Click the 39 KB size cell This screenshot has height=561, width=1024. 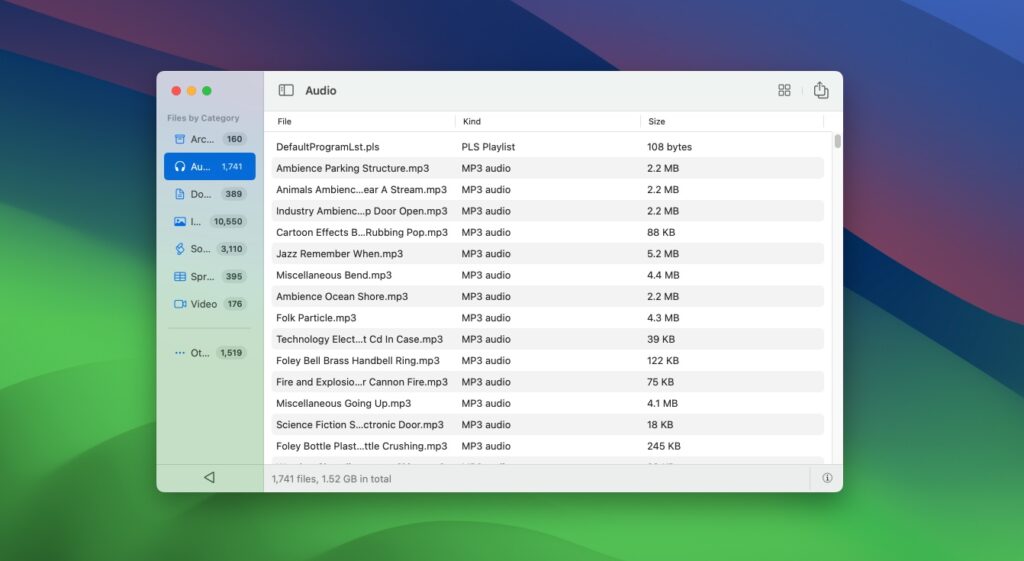[x=661, y=339]
